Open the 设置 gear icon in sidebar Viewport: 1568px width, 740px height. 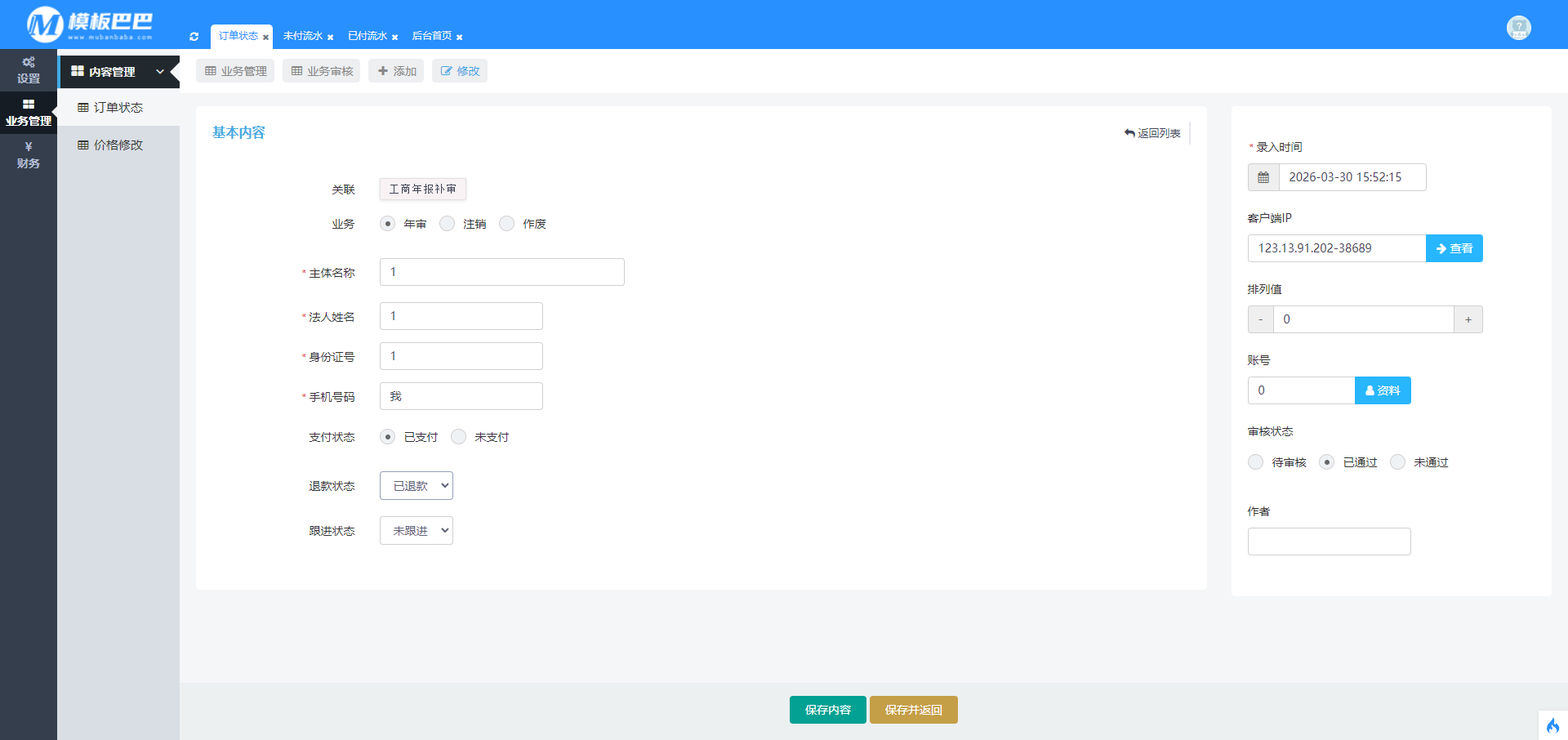[29, 63]
